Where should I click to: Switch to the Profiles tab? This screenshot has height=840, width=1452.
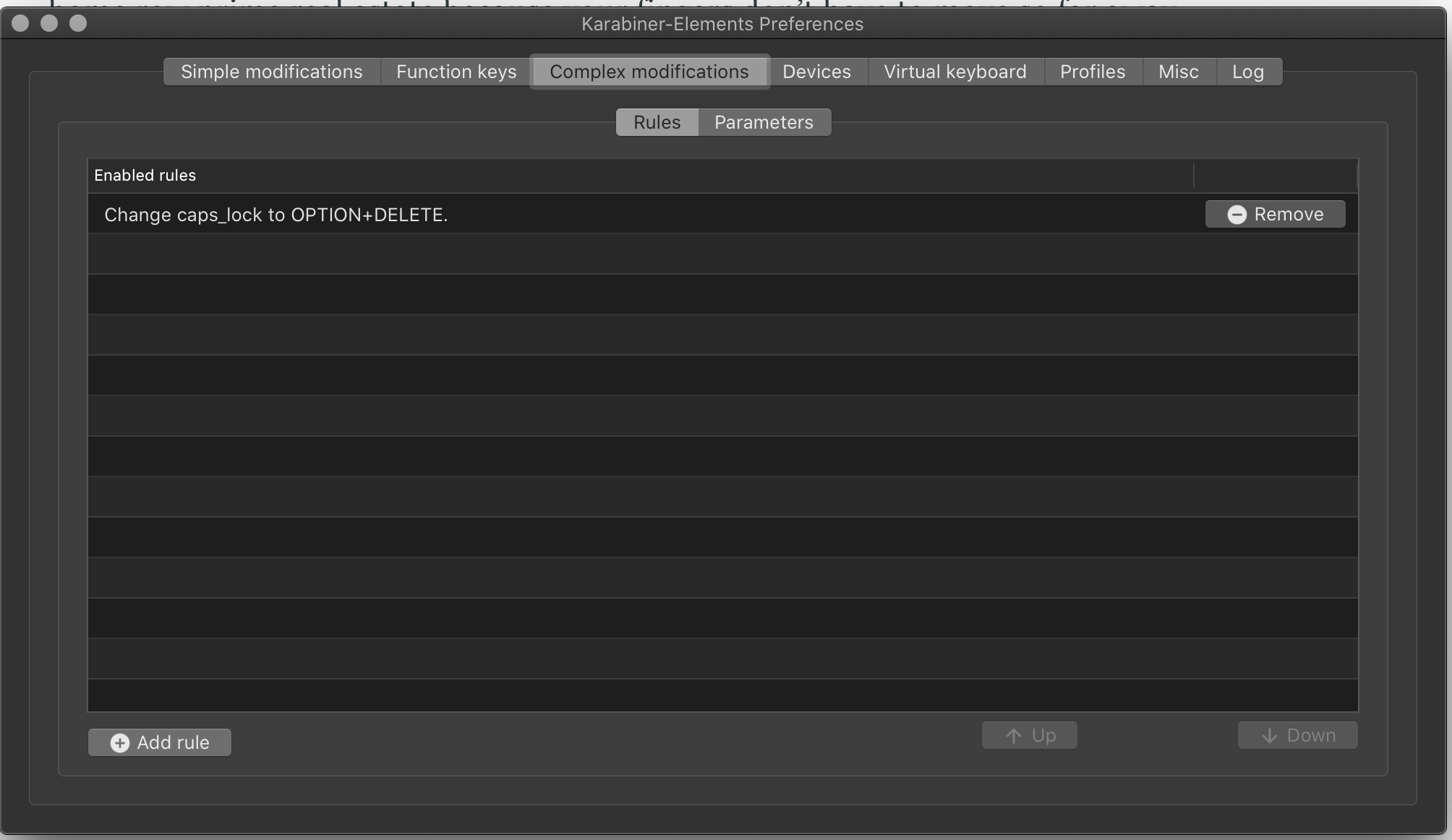1093,72
